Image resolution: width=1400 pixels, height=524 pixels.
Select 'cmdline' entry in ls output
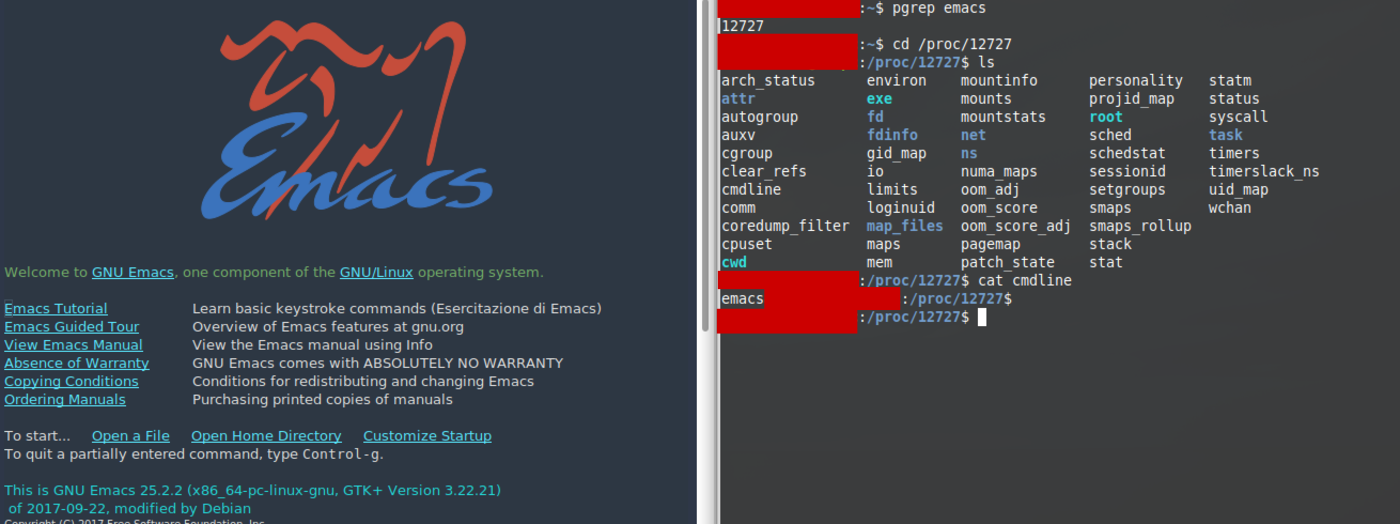coord(751,189)
